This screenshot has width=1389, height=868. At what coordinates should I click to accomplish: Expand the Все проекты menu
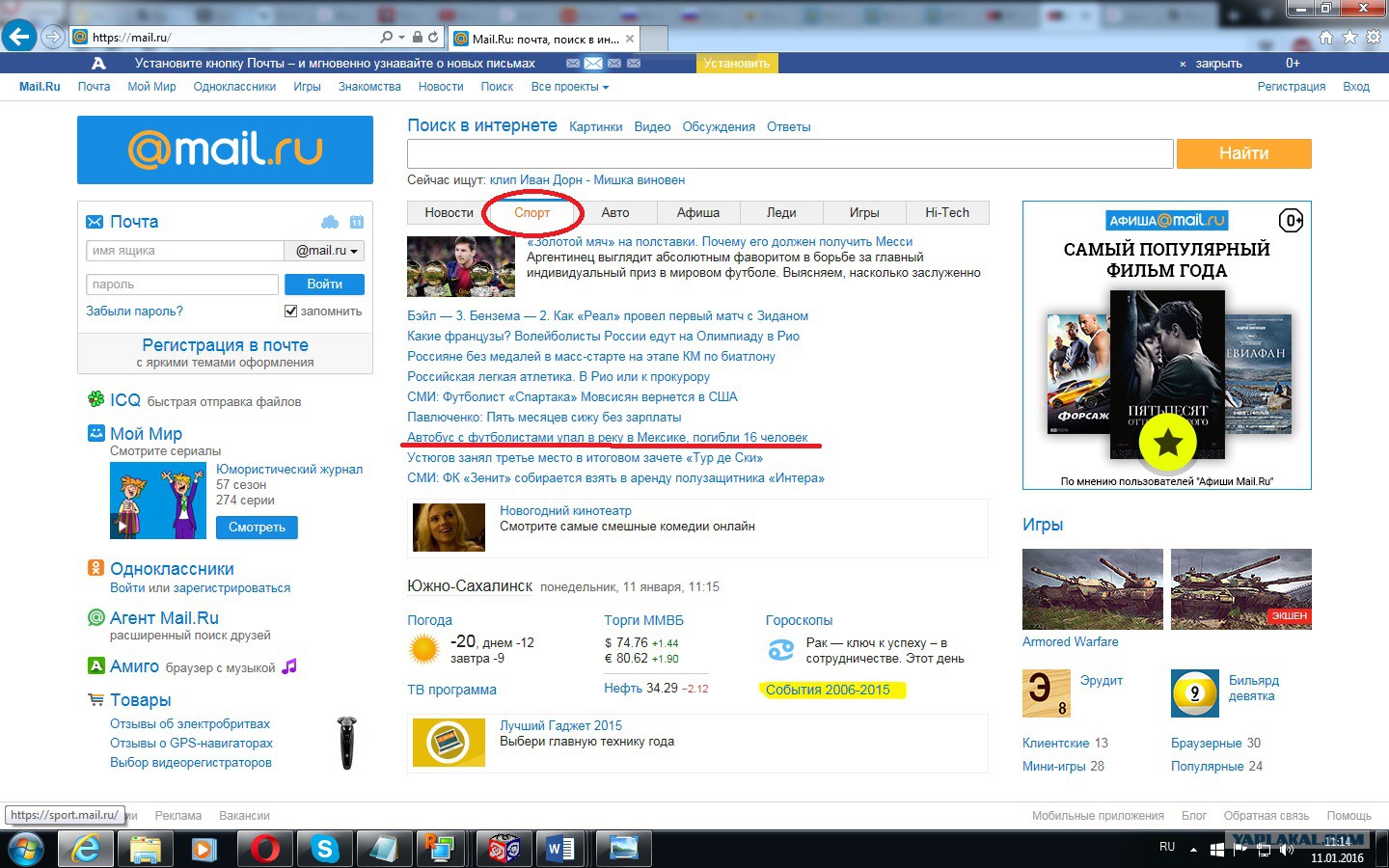[569, 87]
